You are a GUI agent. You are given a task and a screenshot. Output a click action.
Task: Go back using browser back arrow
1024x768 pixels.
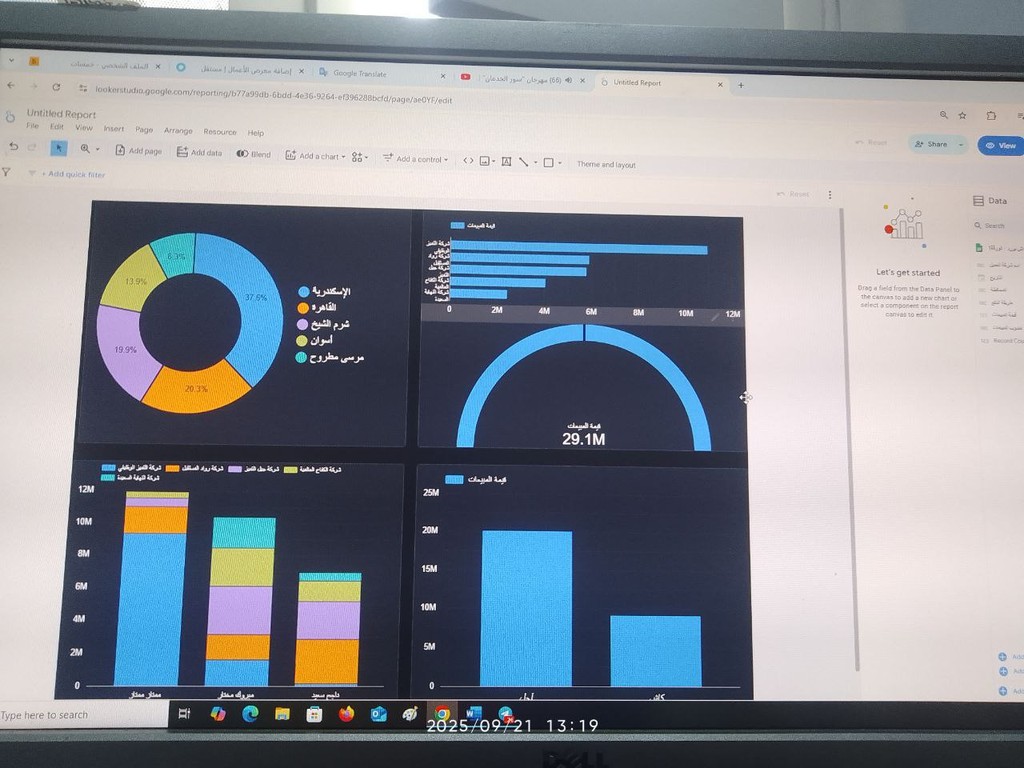10,85
